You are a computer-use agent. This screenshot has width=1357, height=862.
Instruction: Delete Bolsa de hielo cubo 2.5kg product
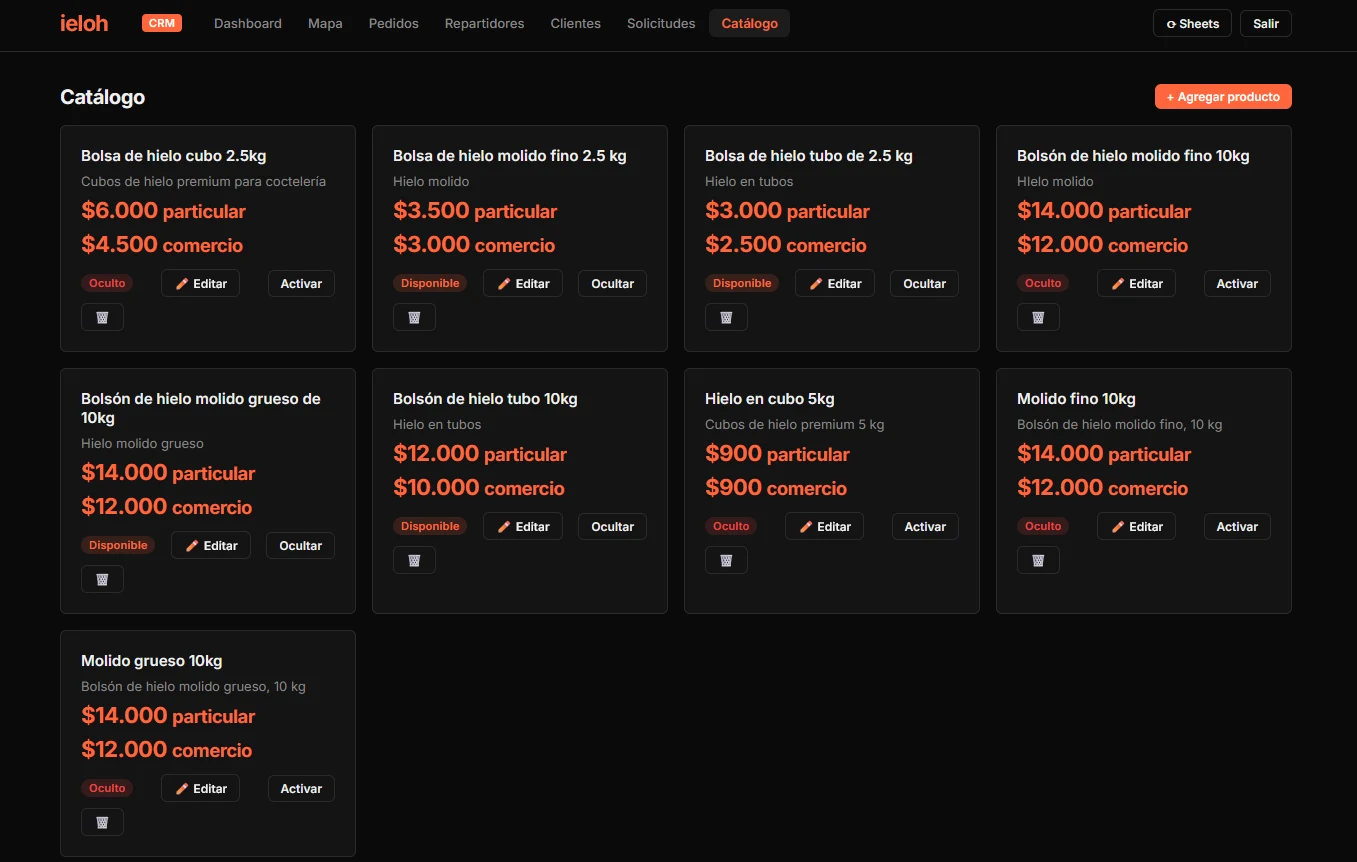102,317
